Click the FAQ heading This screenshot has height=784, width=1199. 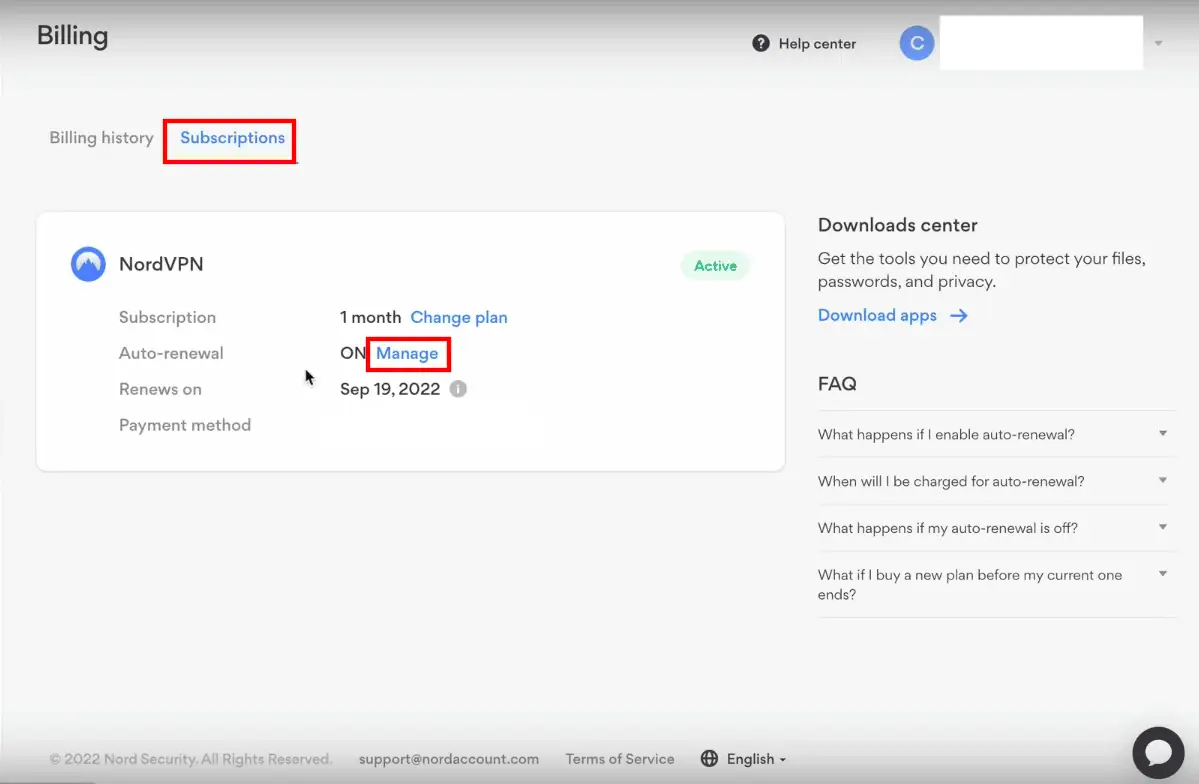[837, 384]
